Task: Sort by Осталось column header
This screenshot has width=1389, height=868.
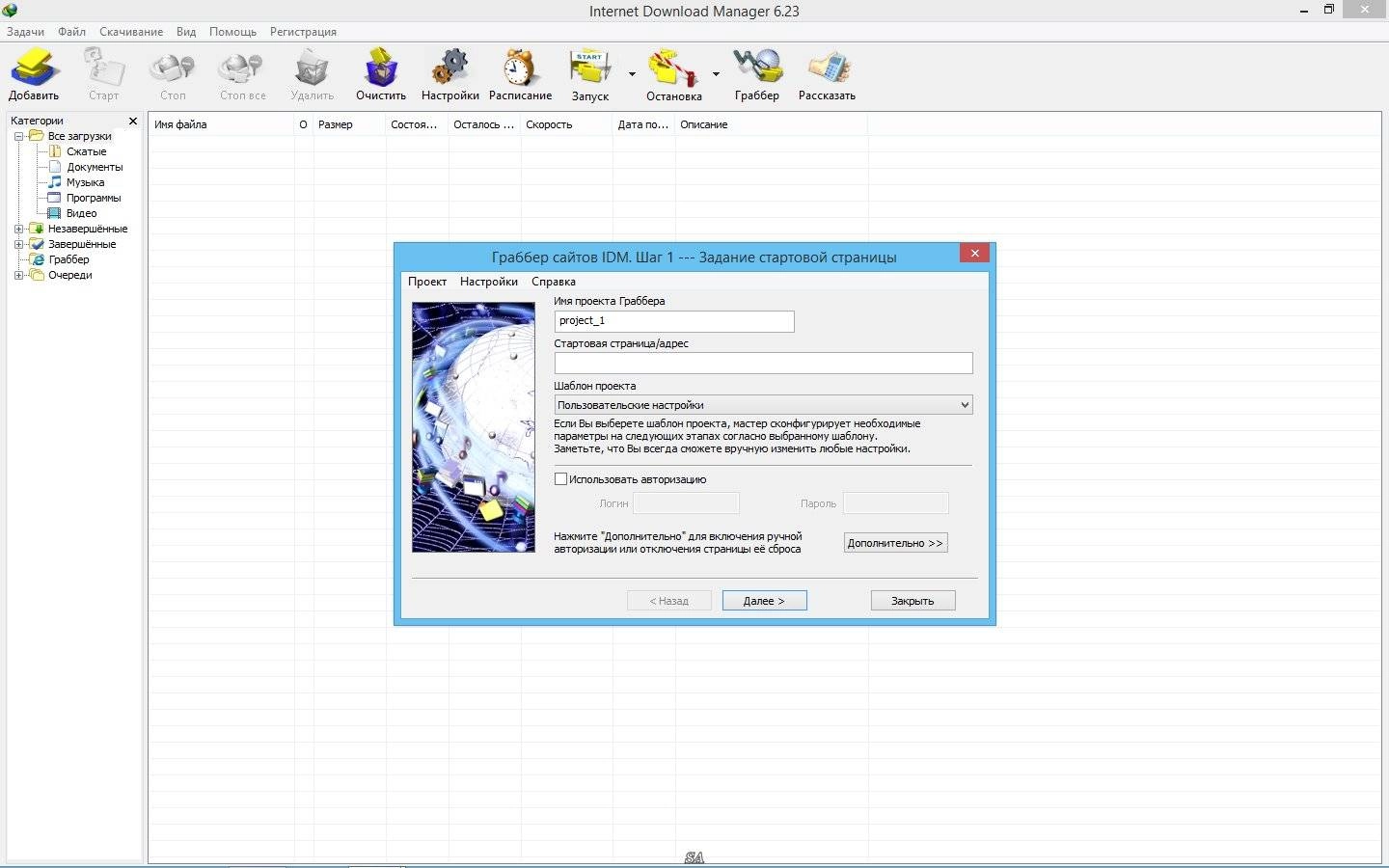Action: click(x=484, y=124)
